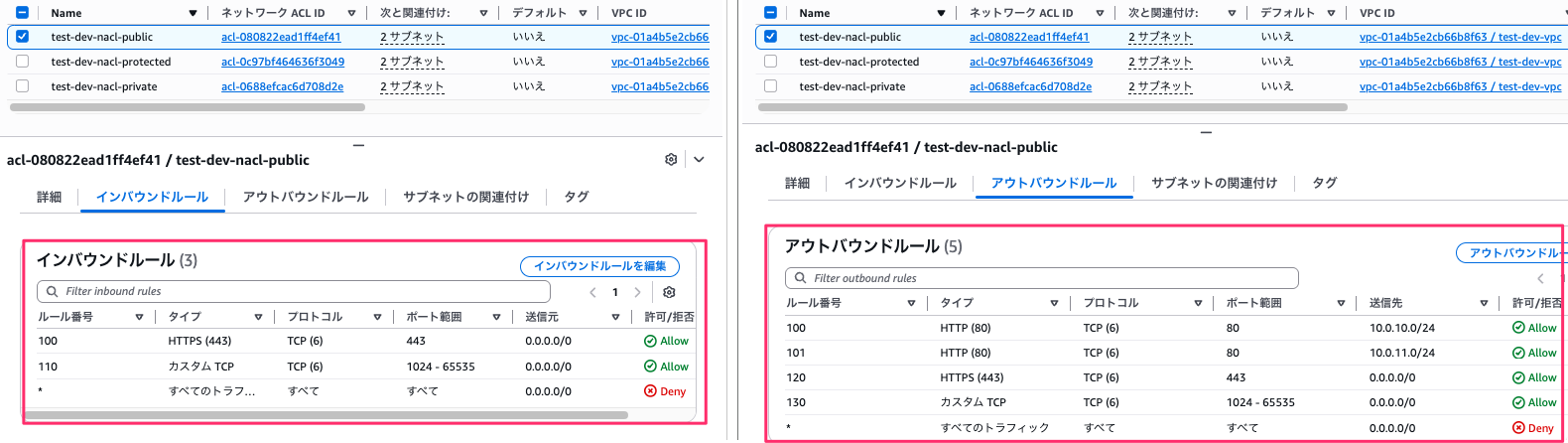Switch to サブネットの関連付け tab in left panel
The height and width of the screenshot is (443, 1568).
465,197
